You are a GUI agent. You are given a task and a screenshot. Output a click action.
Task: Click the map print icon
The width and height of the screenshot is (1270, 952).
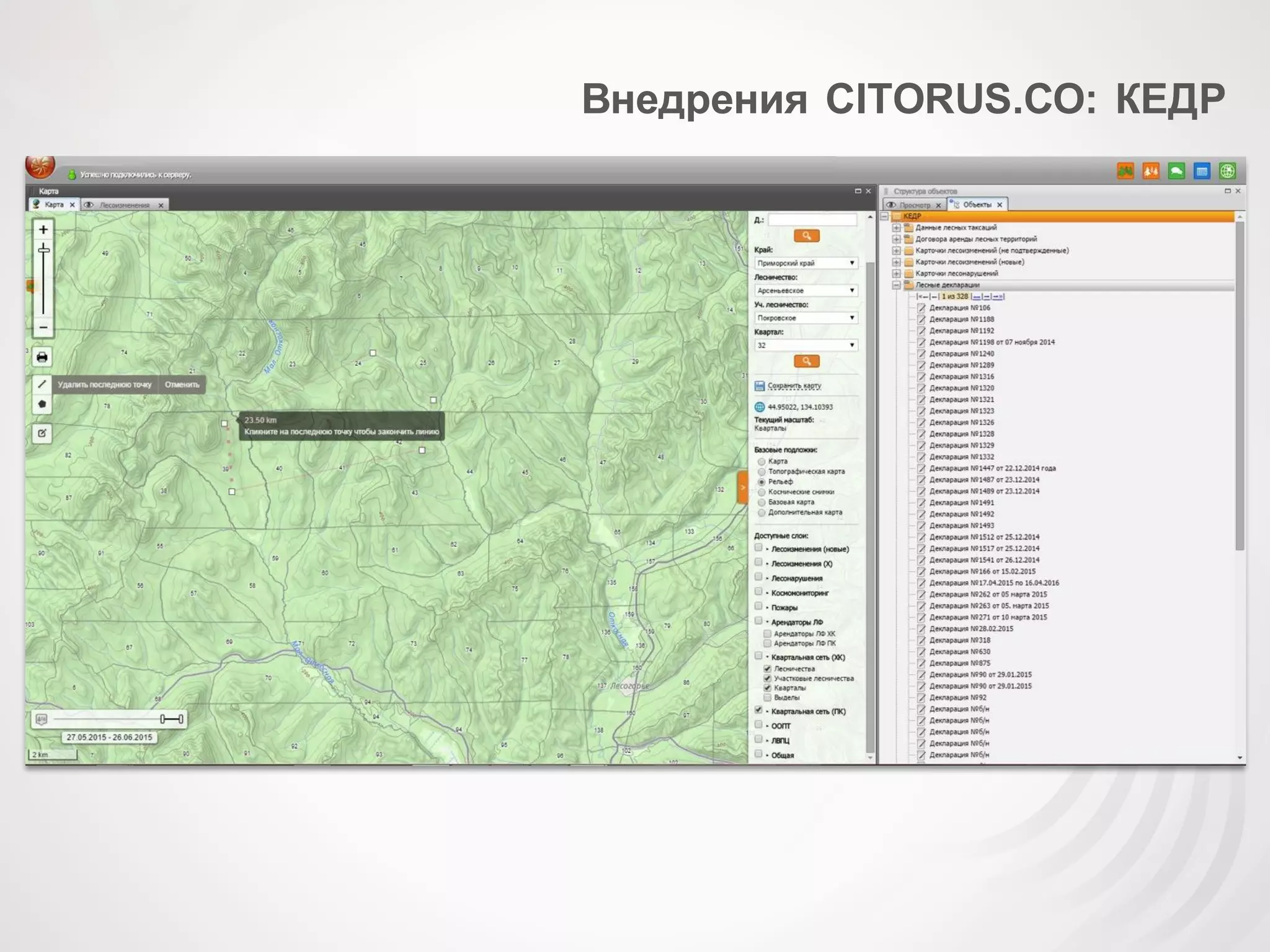42,357
